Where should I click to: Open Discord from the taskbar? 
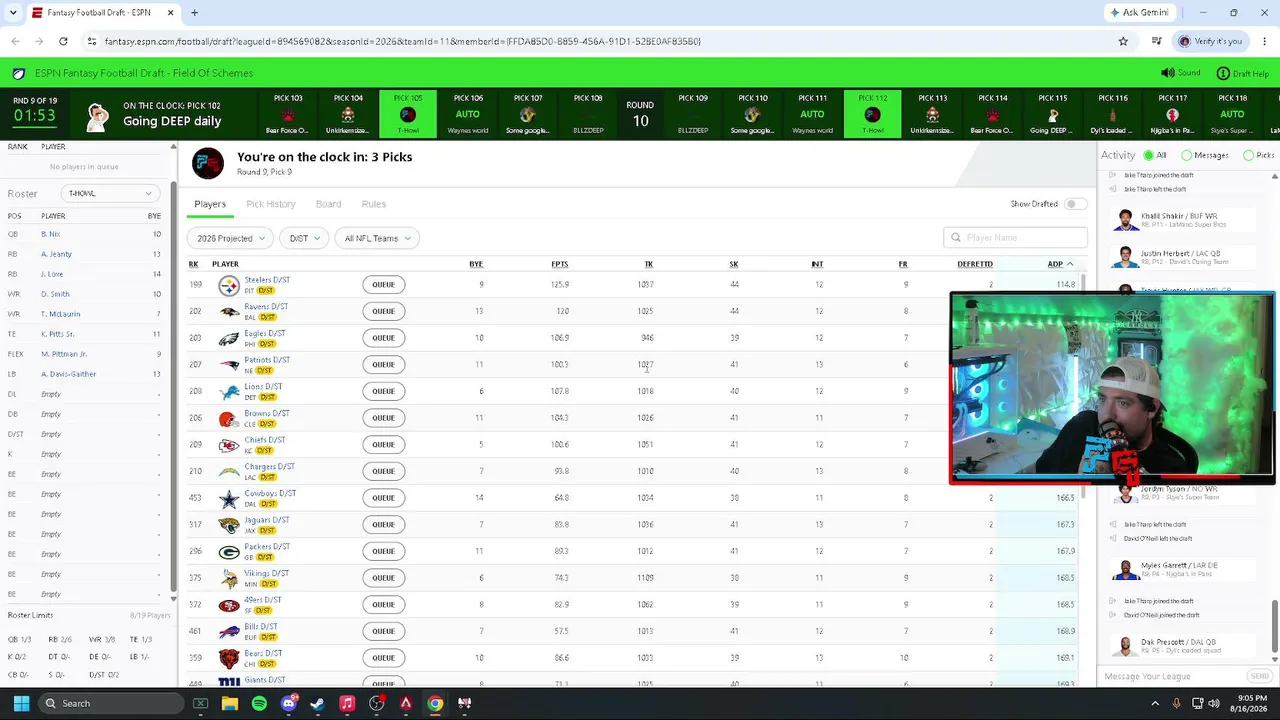[x=289, y=703]
